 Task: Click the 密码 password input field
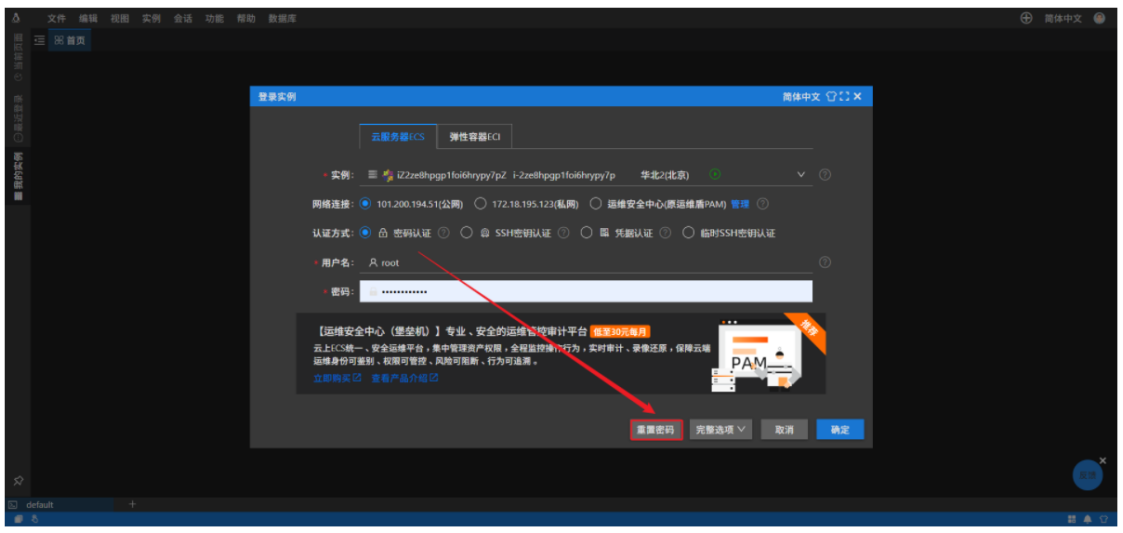coord(586,292)
